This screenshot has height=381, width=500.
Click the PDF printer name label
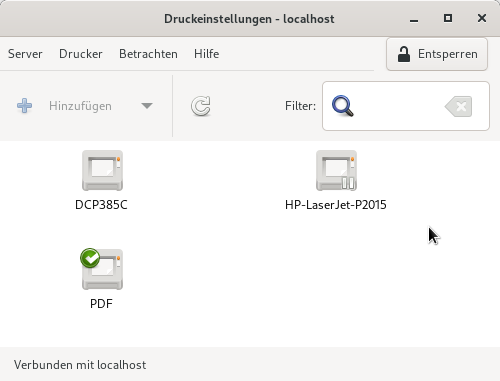[101, 304]
